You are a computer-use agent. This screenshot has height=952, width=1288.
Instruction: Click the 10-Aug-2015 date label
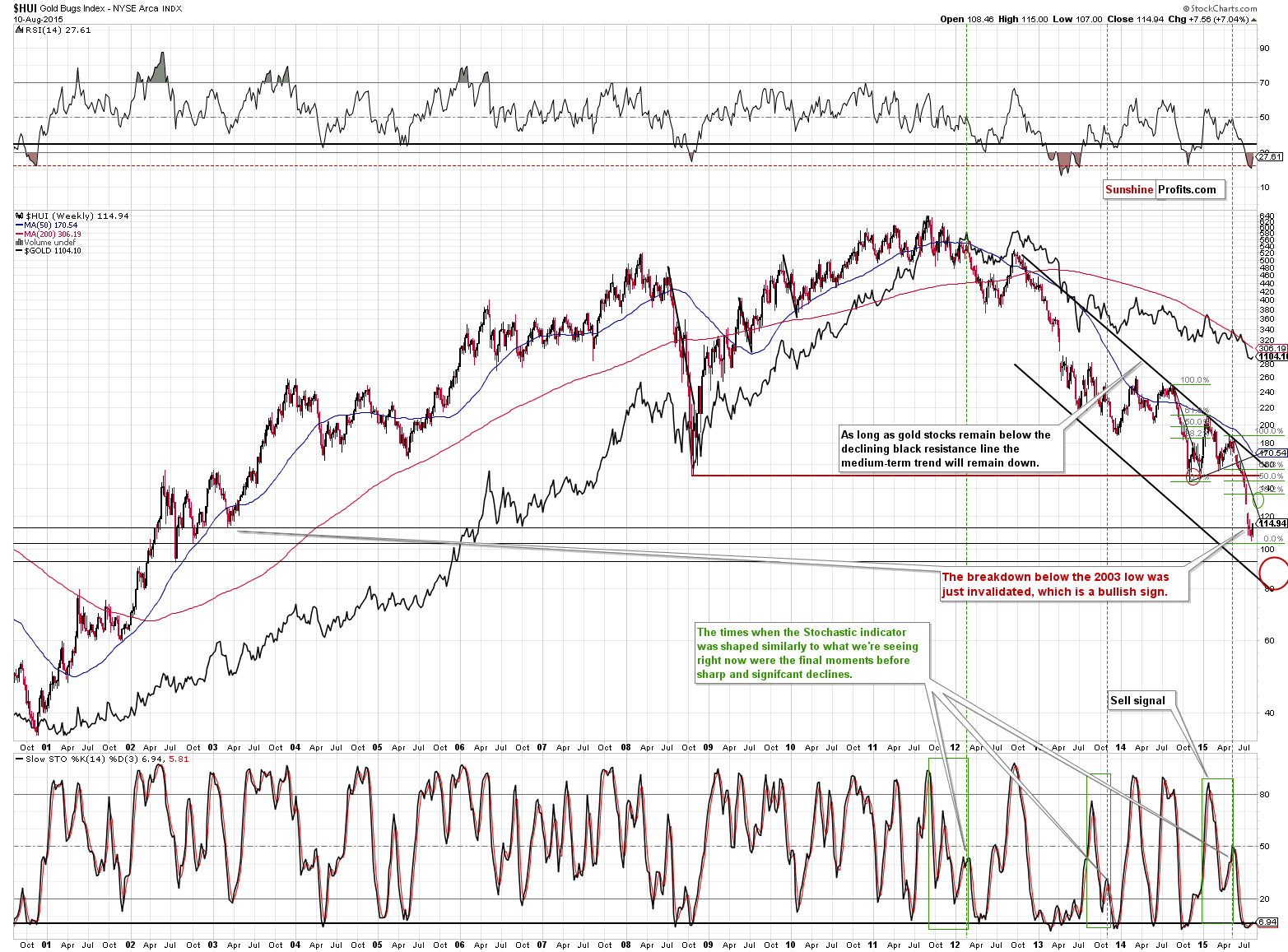(x=36, y=19)
